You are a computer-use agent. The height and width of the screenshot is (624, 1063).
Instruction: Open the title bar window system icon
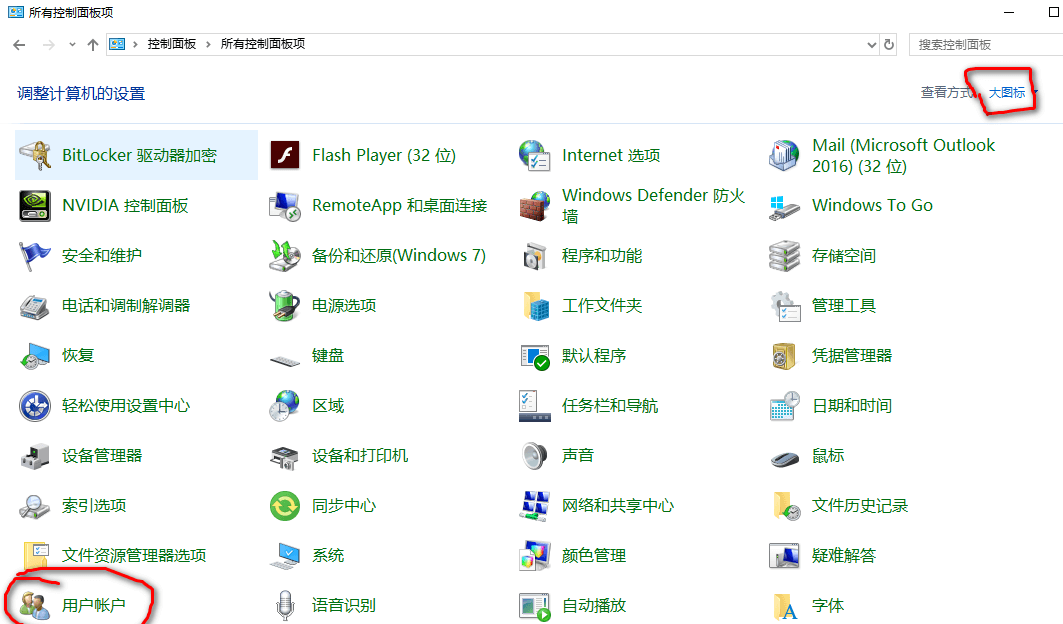click(16, 12)
